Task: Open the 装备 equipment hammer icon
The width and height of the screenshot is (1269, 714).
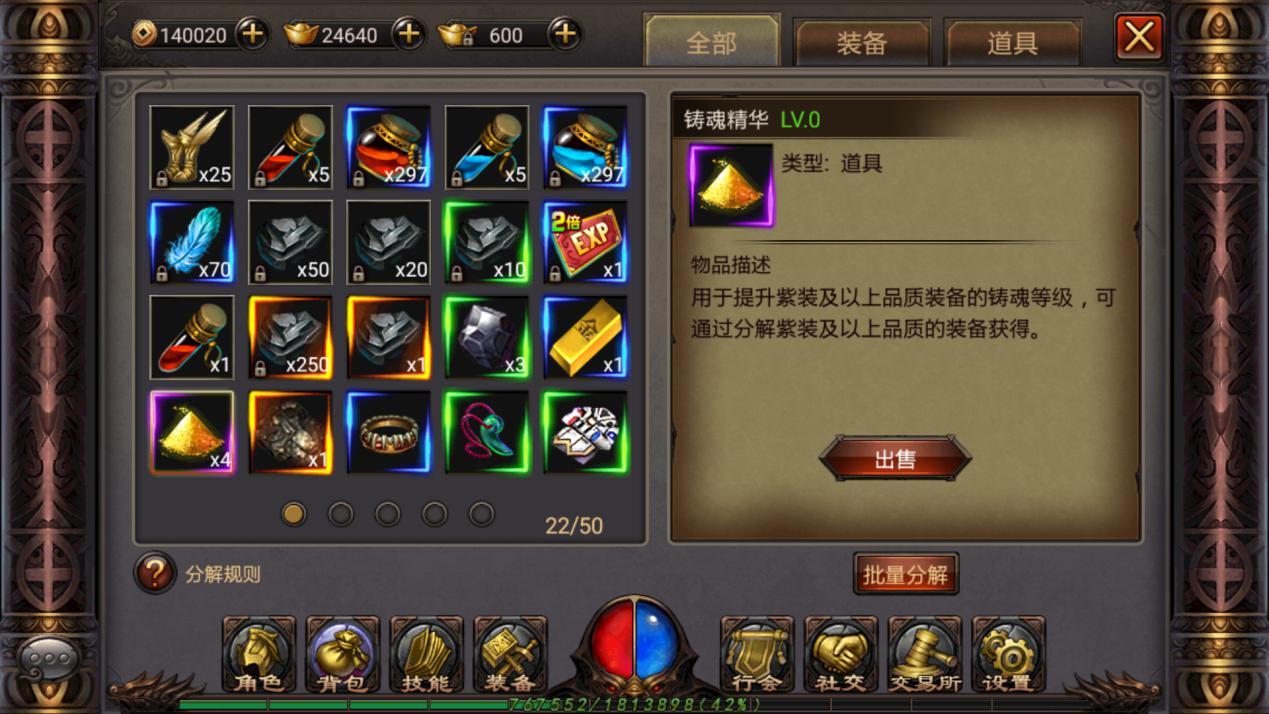Action: point(510,655)
